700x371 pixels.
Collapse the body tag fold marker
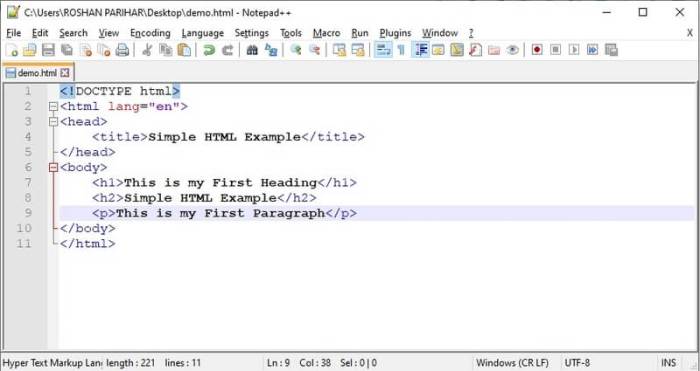(53, 167)
